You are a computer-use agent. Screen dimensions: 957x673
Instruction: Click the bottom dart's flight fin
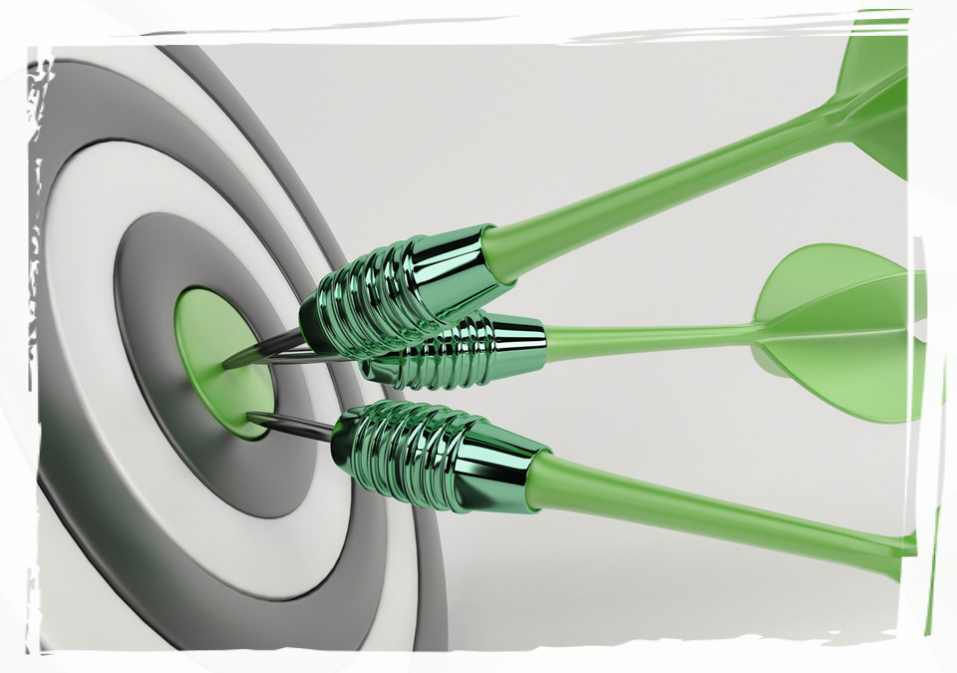coord(935,580)
